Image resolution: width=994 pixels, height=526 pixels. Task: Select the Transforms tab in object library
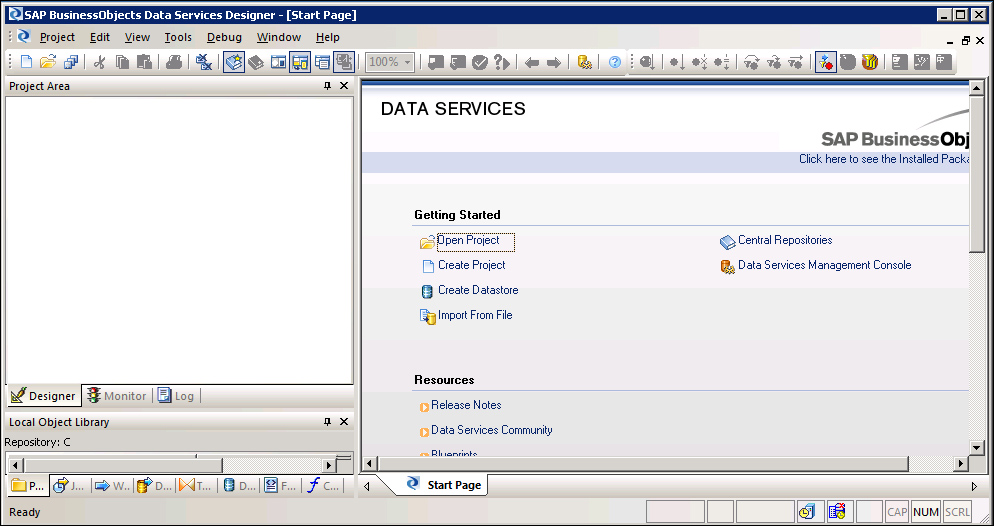195,486
